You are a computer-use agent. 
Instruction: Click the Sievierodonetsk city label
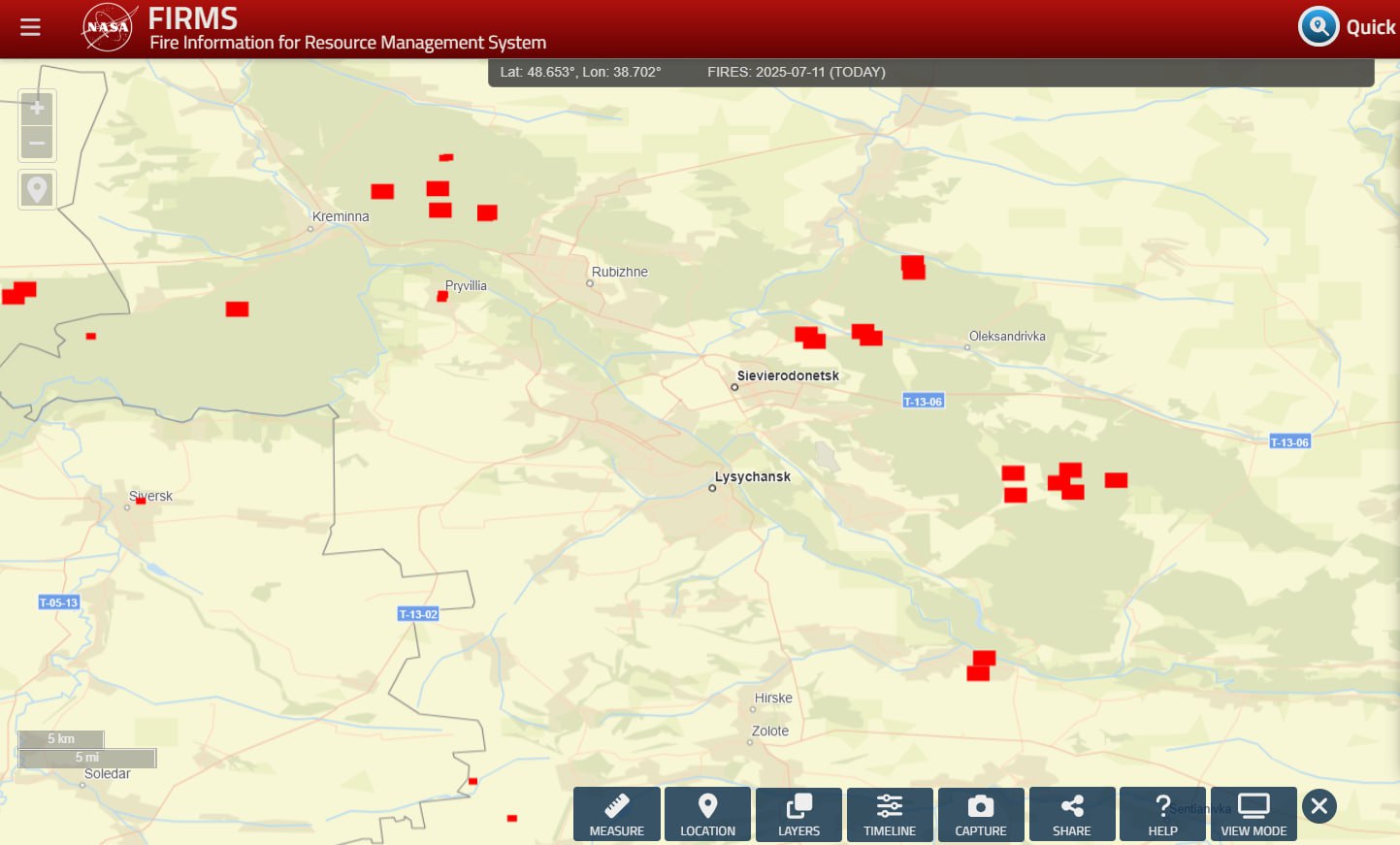pyautogui.click(x=788, y=375)
